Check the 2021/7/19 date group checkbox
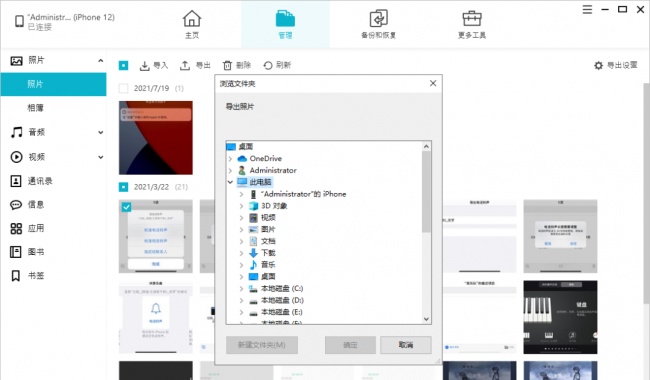 click(x=123, y=88)
